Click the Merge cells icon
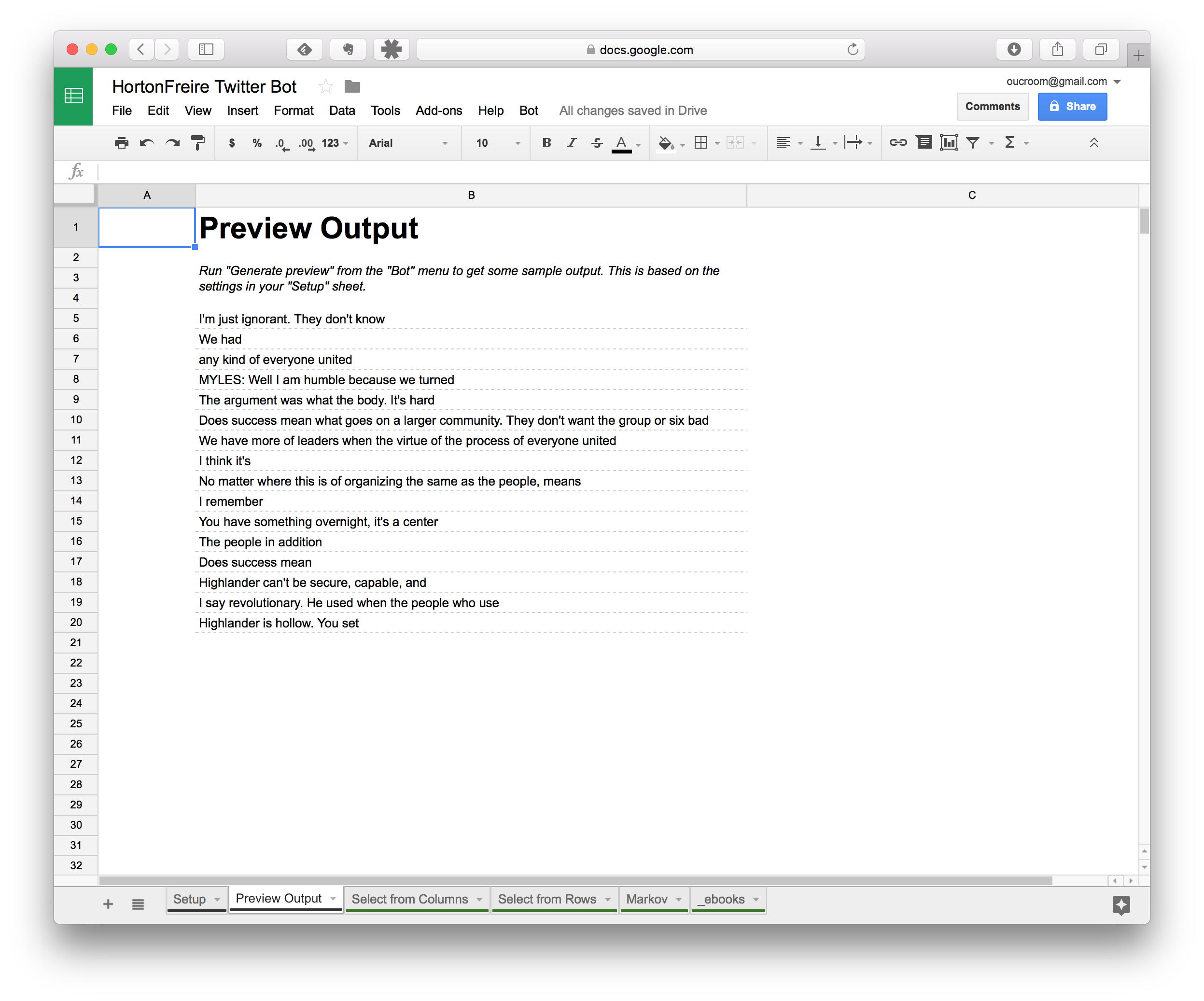 [x=735, y=143]
